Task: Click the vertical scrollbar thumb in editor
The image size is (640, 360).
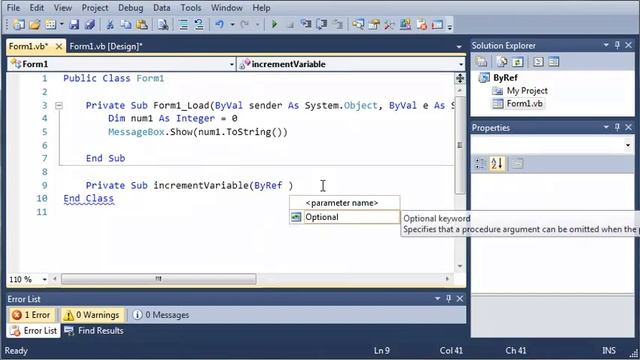Action: tap(460, 144)
